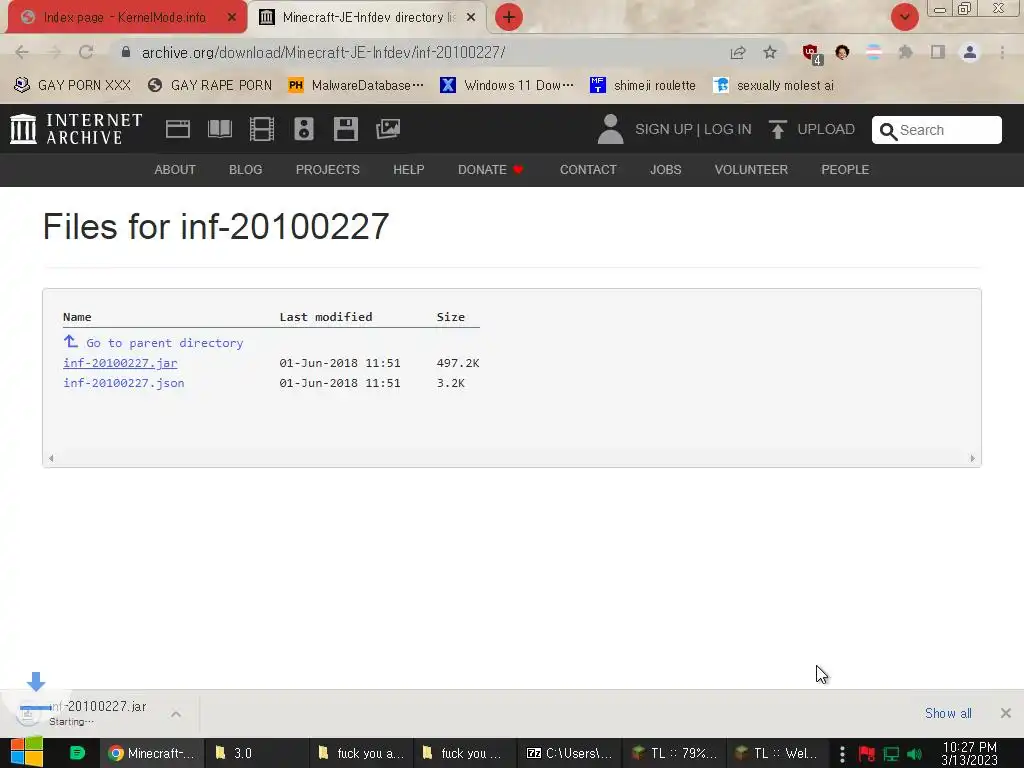The width and height of the screenshot is (1024, 768).
Task: Close the downloads bar
Action: [1006, 713]
